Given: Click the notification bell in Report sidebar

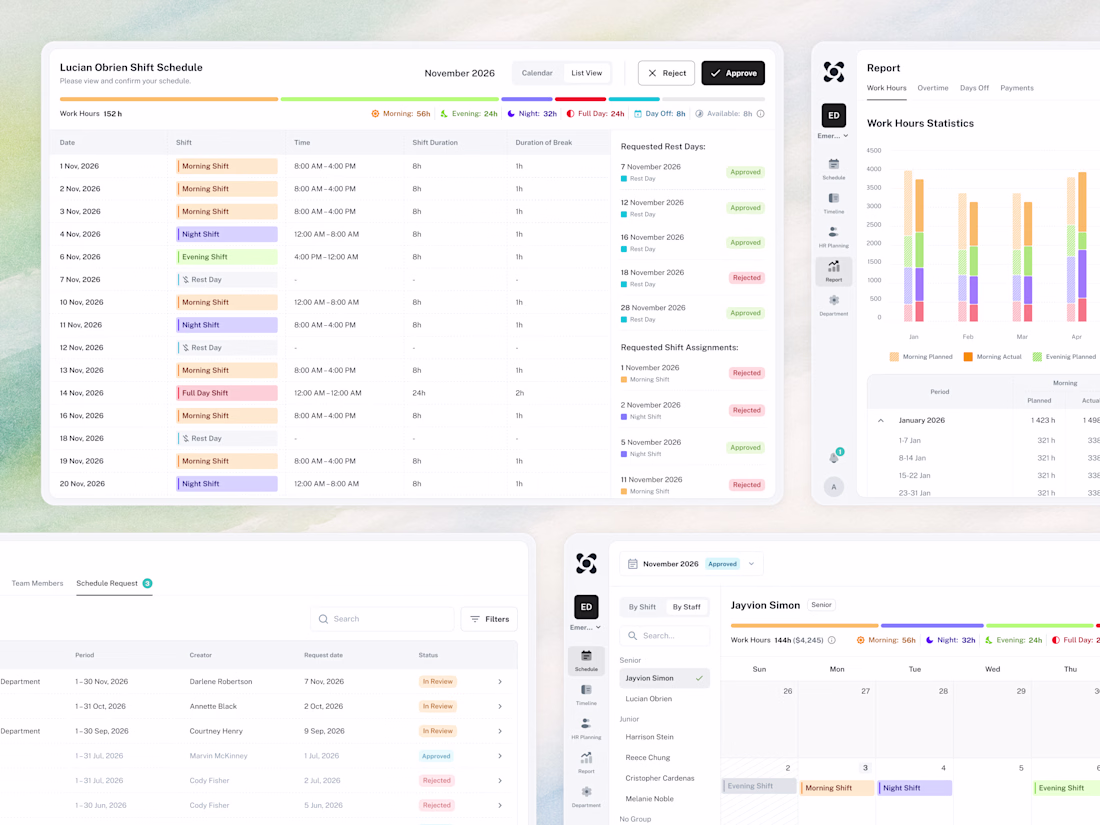Looking at the screenshot, I should (833, 457).
